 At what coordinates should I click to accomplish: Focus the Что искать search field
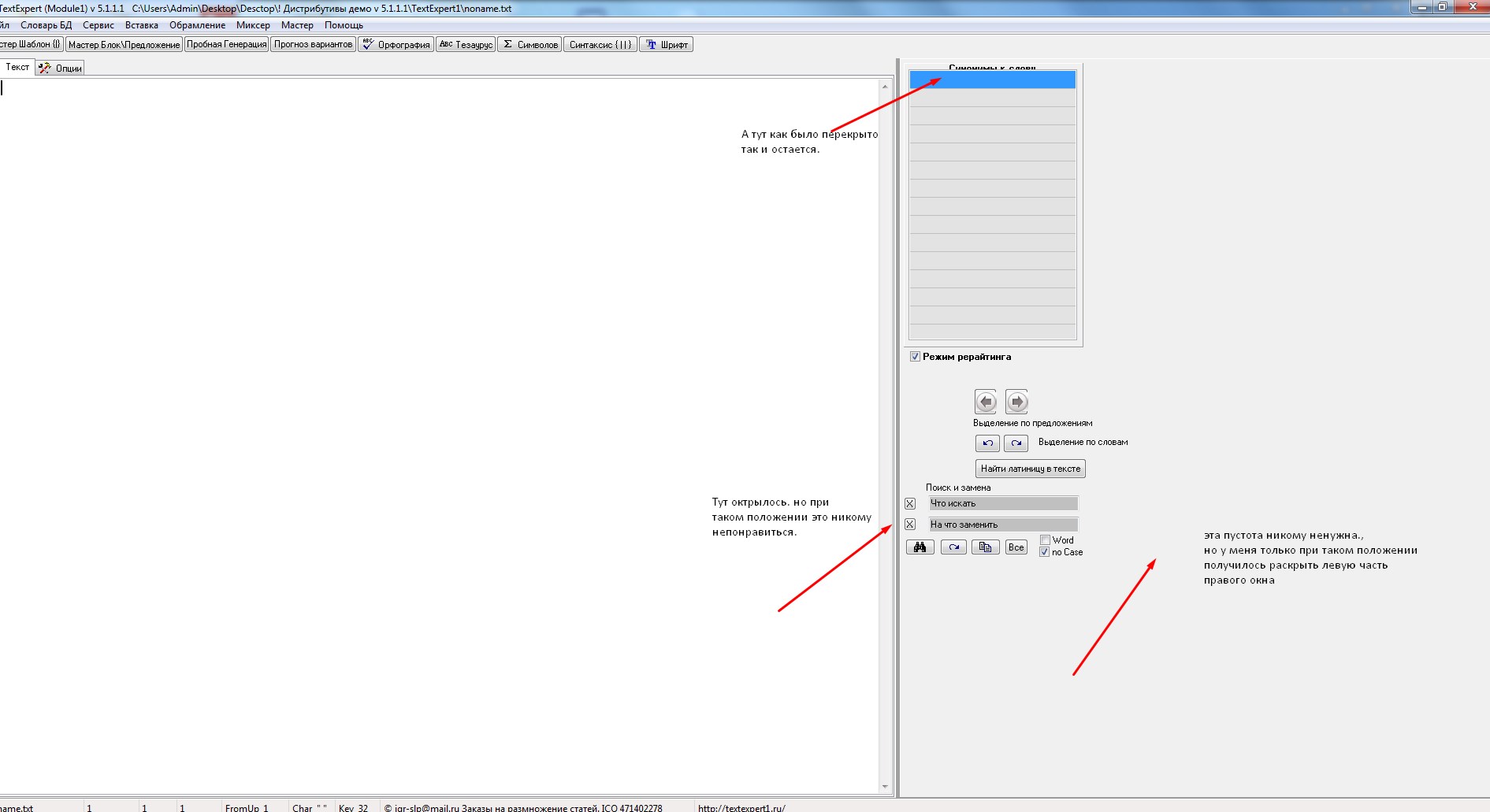(x=1003, y=503)
